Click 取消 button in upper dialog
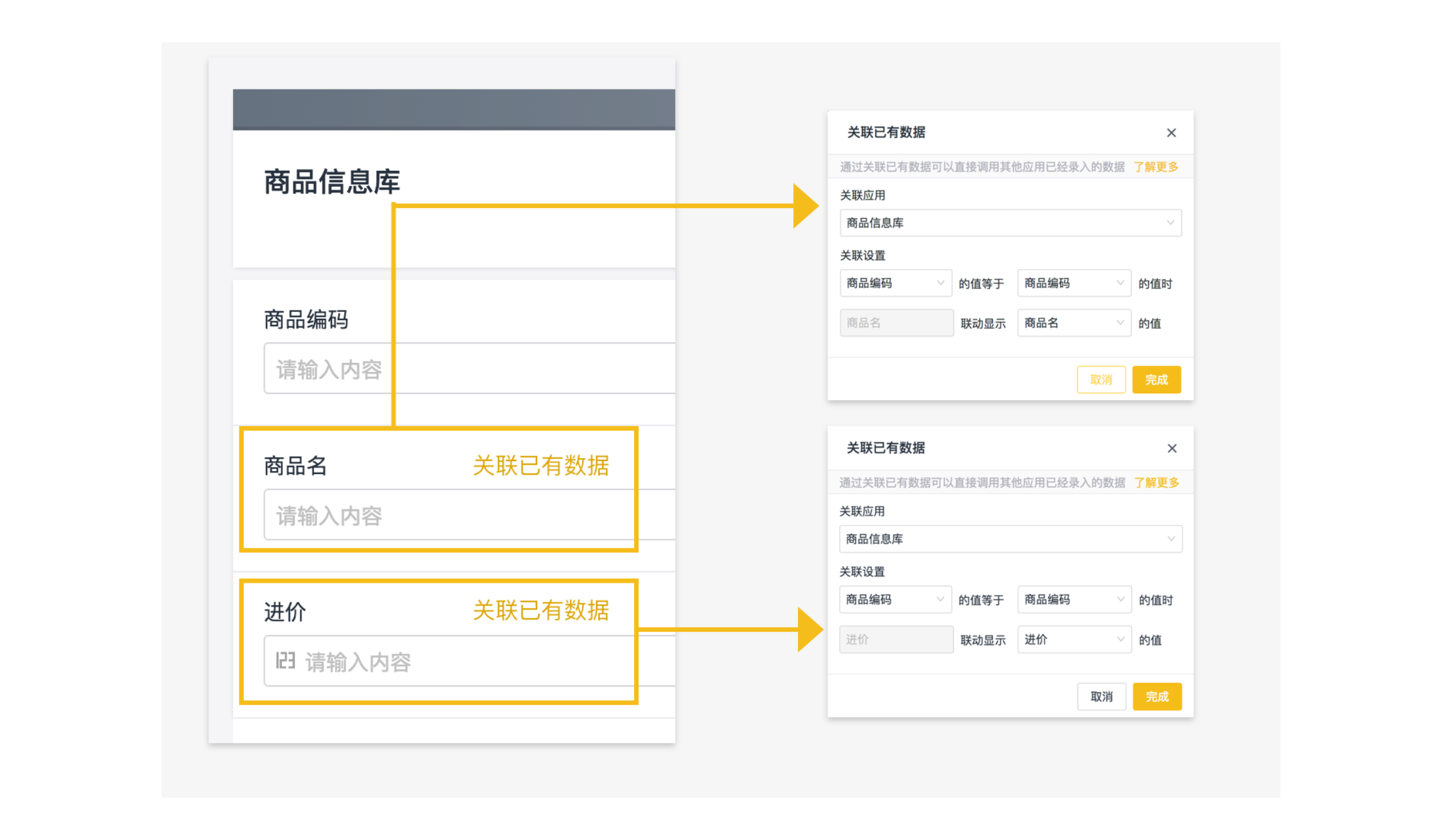Viewport: 1442px width, 840px height. (x=1101, y=380)
